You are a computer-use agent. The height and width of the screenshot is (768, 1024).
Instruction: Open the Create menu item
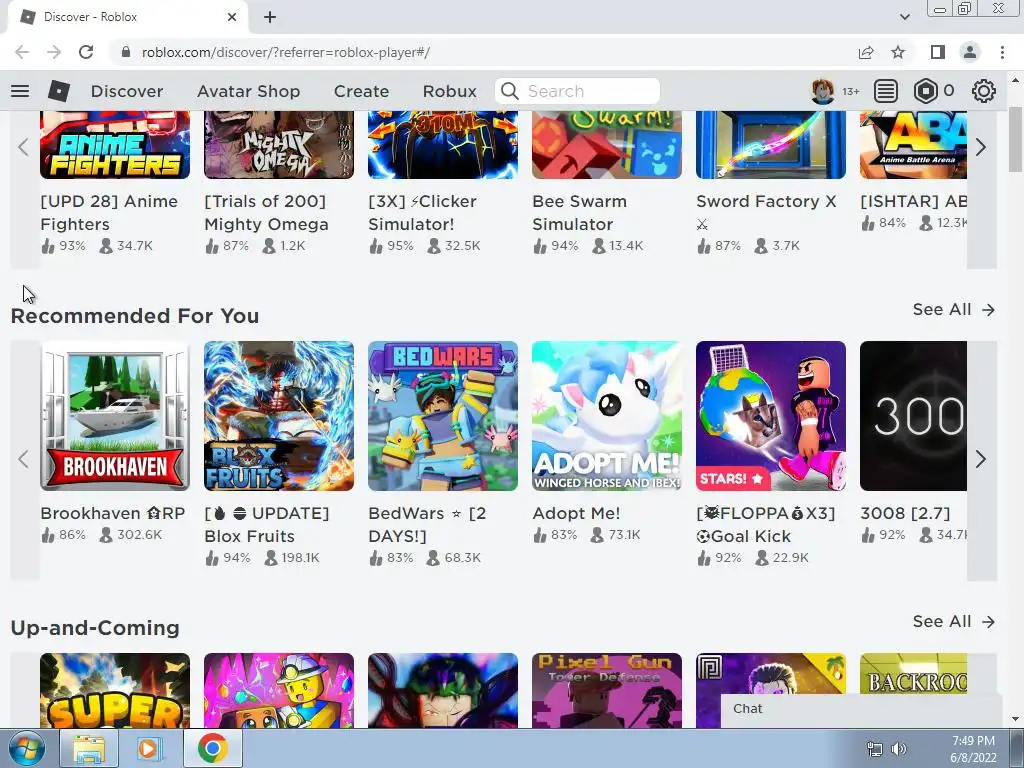361,91
